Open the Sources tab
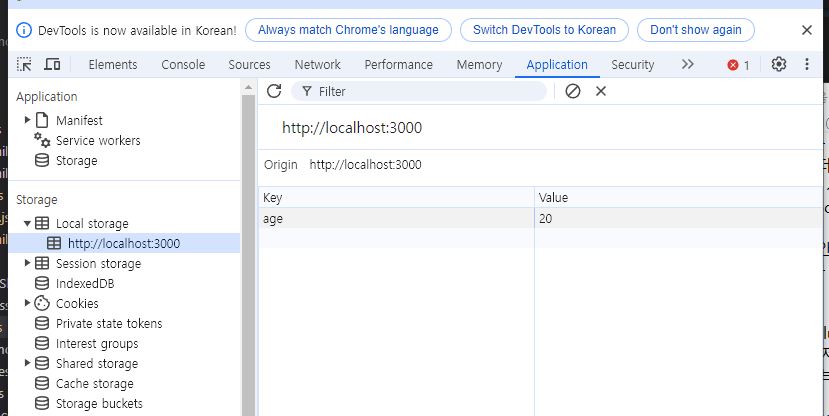The width and height of the screenshot is (829, 416). tap(249, 64)
